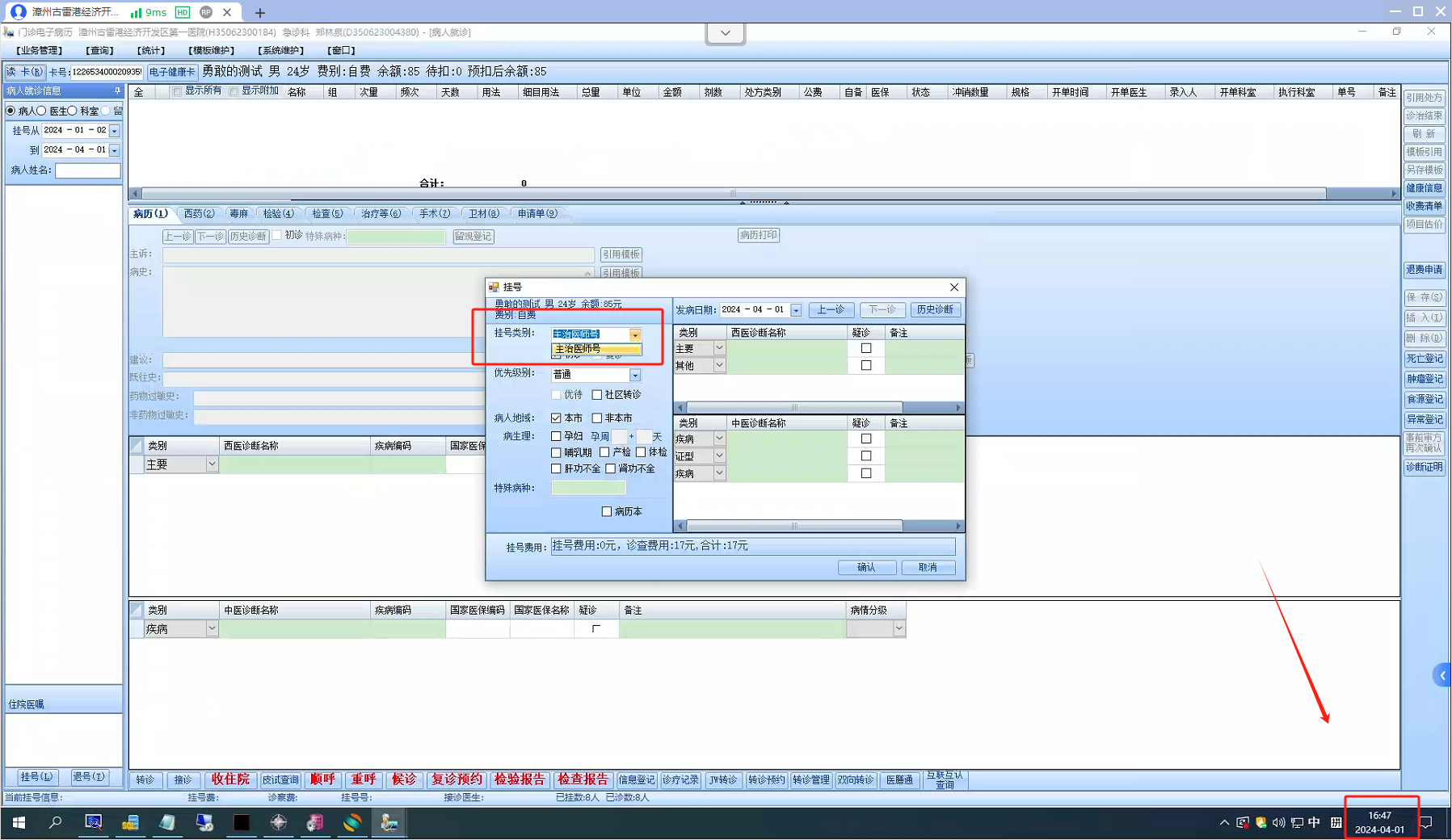Open the 系统维护 menu

(280, 51)
